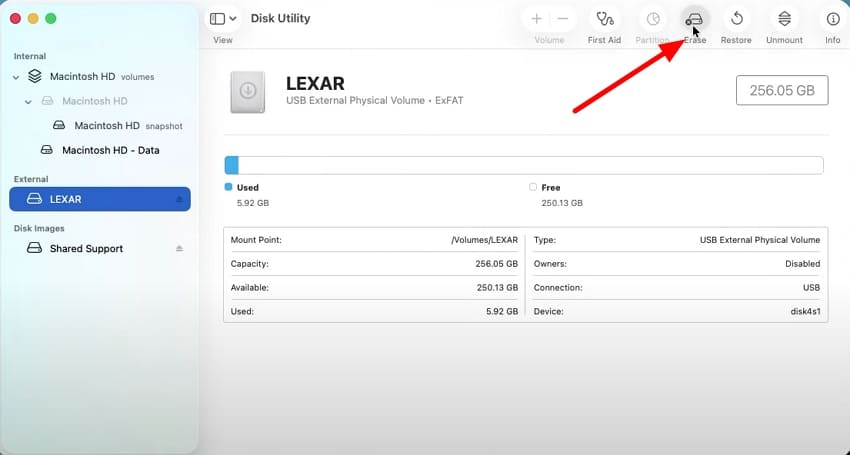Select the Macintosh HD snapshot entry
The image size is (850, 455).
tap(100, 126)
